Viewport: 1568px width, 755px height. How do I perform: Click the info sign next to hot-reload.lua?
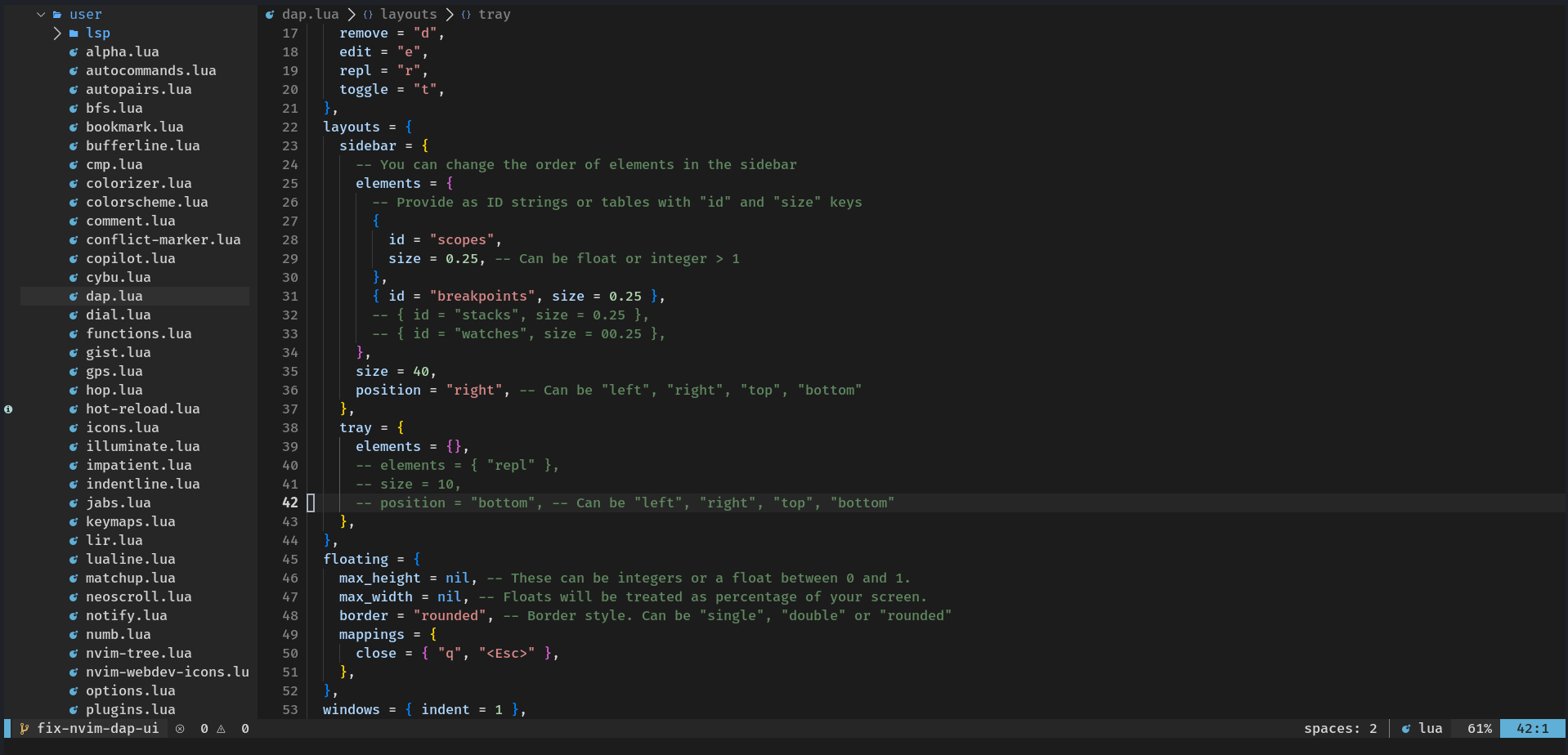[x=8, y=409]
